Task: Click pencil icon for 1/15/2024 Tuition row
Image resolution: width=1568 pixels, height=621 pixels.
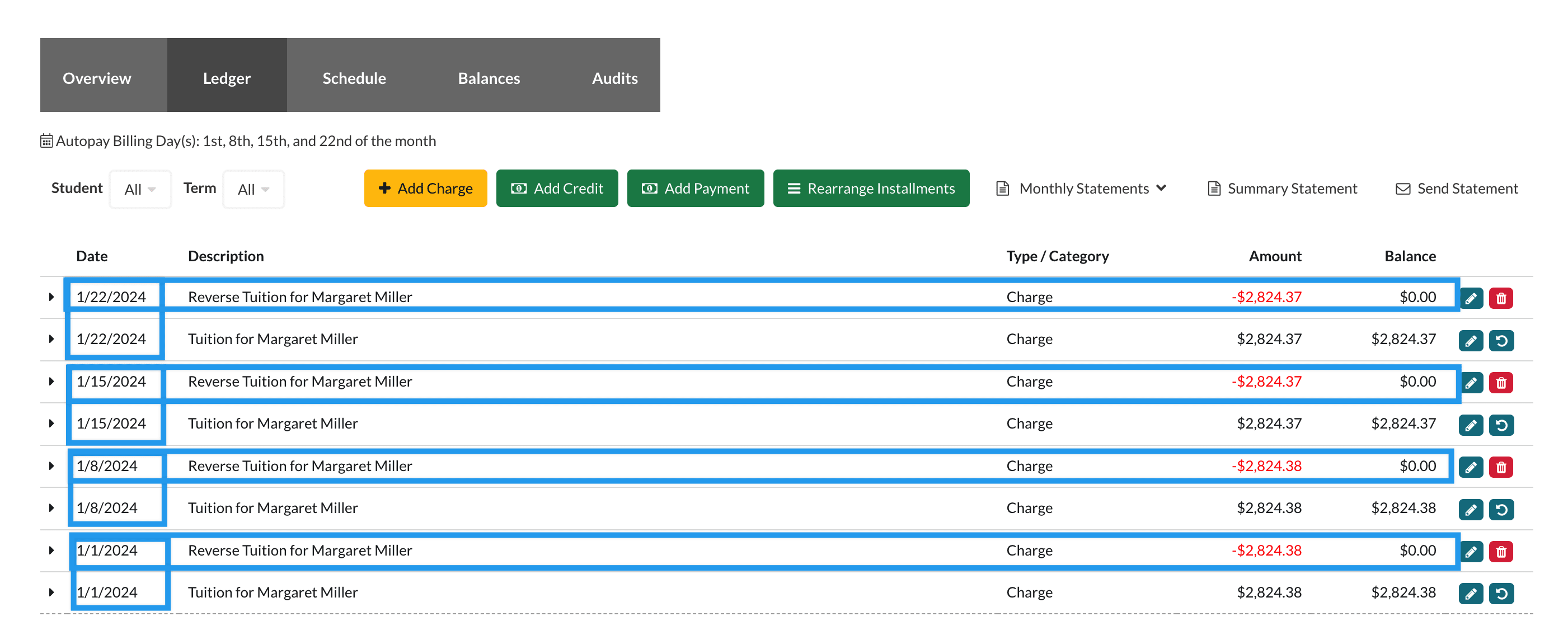Action: click(x=1471, y=425)
